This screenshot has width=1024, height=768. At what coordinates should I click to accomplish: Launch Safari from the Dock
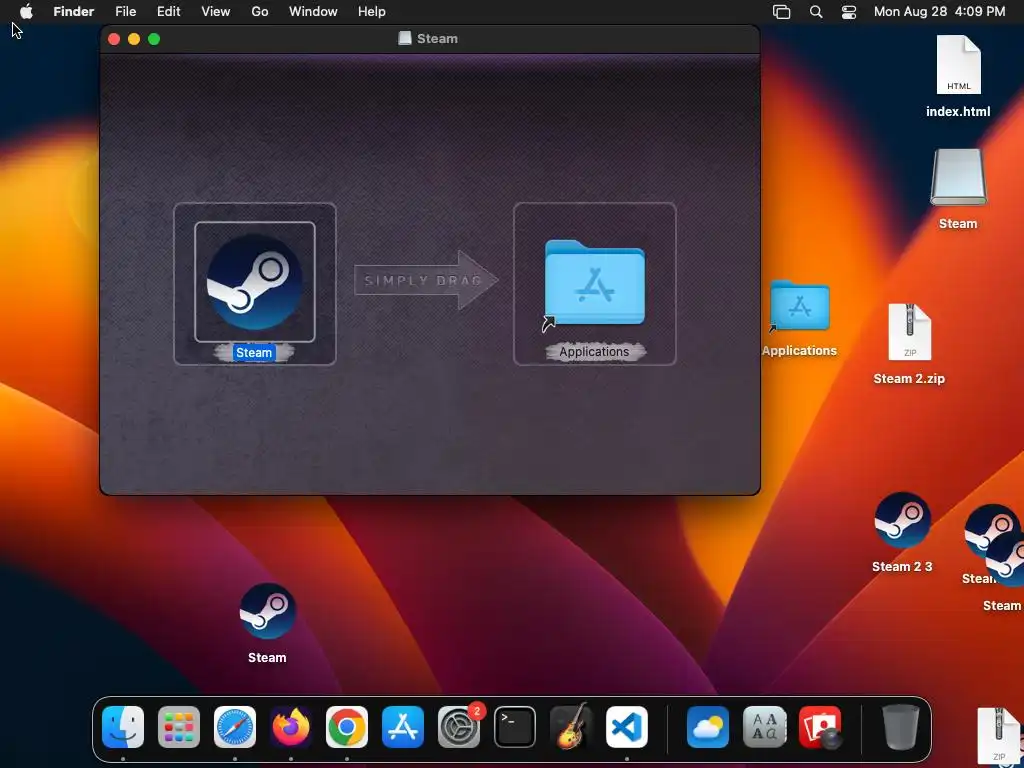[235, 726]
